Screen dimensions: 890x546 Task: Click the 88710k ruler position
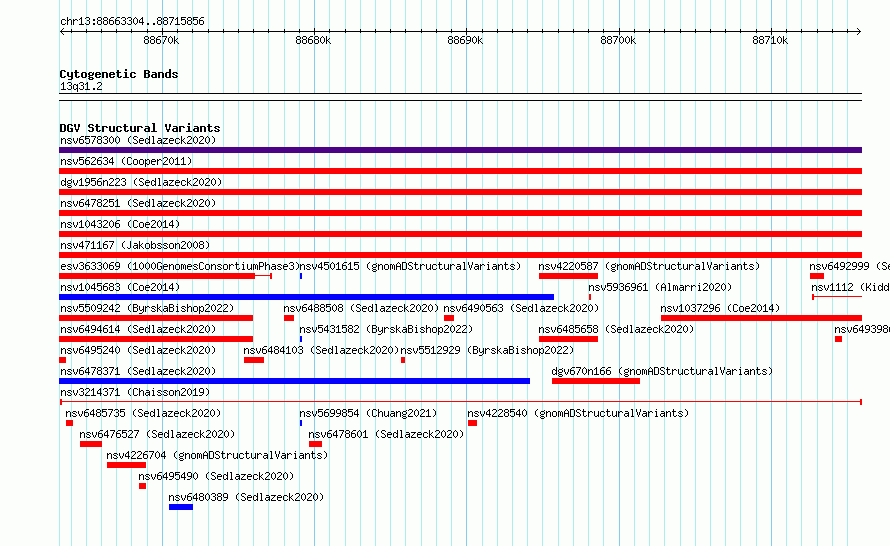point(770,40)
